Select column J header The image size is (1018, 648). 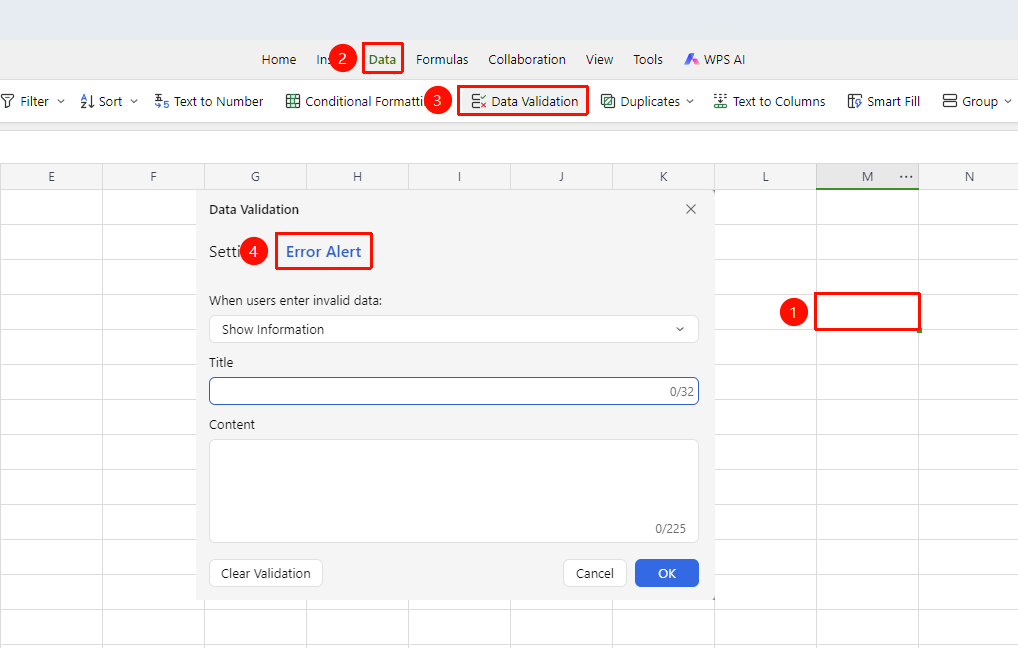pos(561,177)
